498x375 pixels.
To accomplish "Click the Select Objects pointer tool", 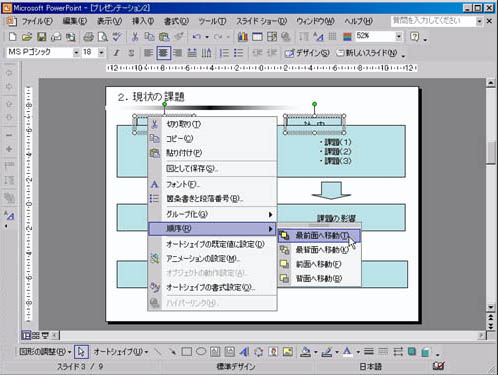I will click(x=81, y=352).
